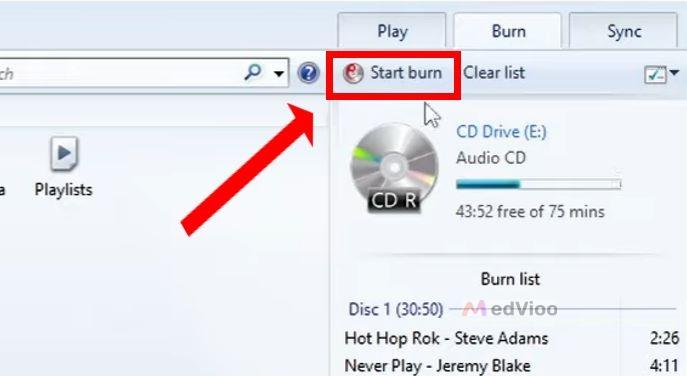
Task: Click the CD R disc icon
Action: coord(394,168)
